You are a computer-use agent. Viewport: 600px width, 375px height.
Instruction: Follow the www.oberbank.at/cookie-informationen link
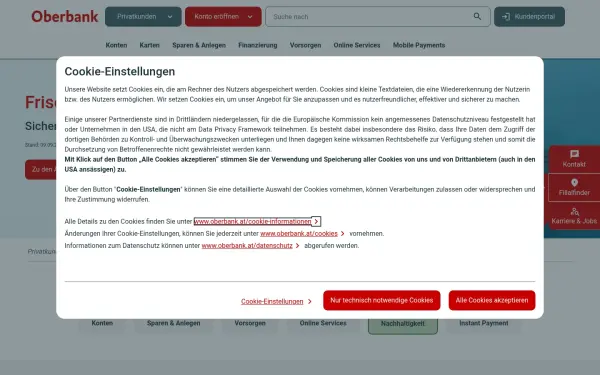253,222
